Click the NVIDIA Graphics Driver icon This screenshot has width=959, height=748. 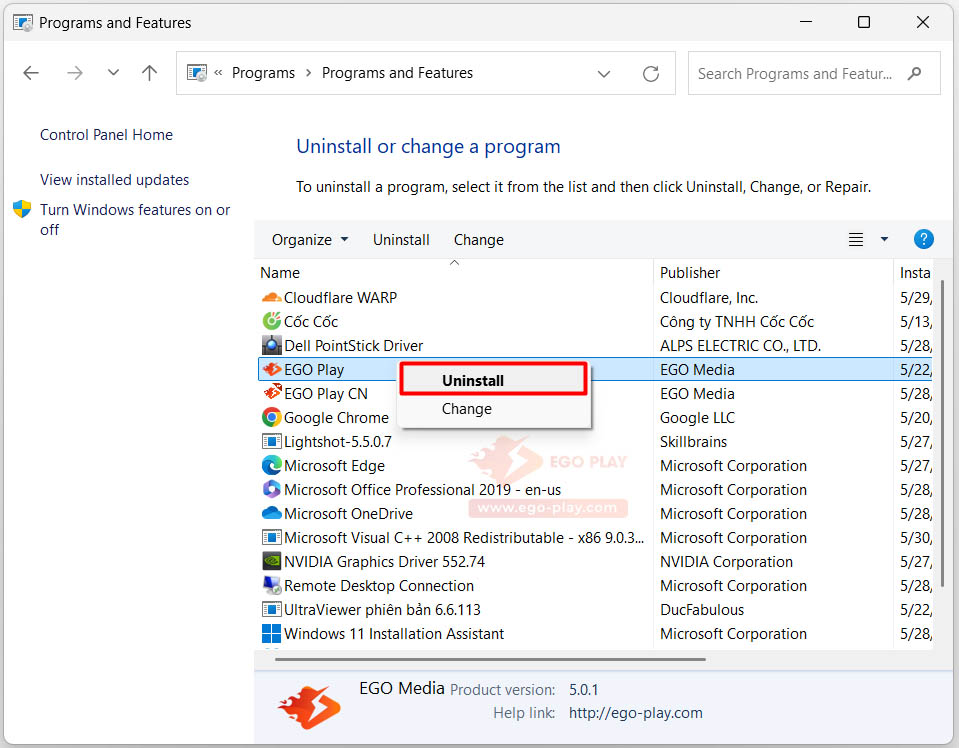(271, 561)
